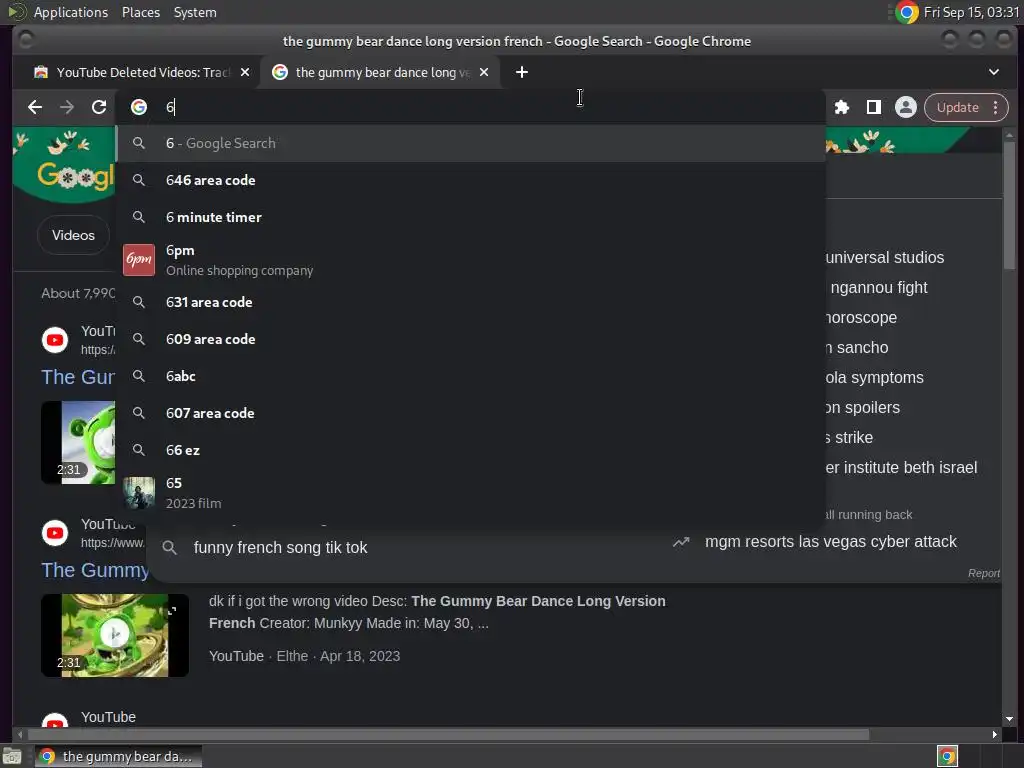
Task: Click Chrome icon in bottom-right panel
Action: click(947, 756)
